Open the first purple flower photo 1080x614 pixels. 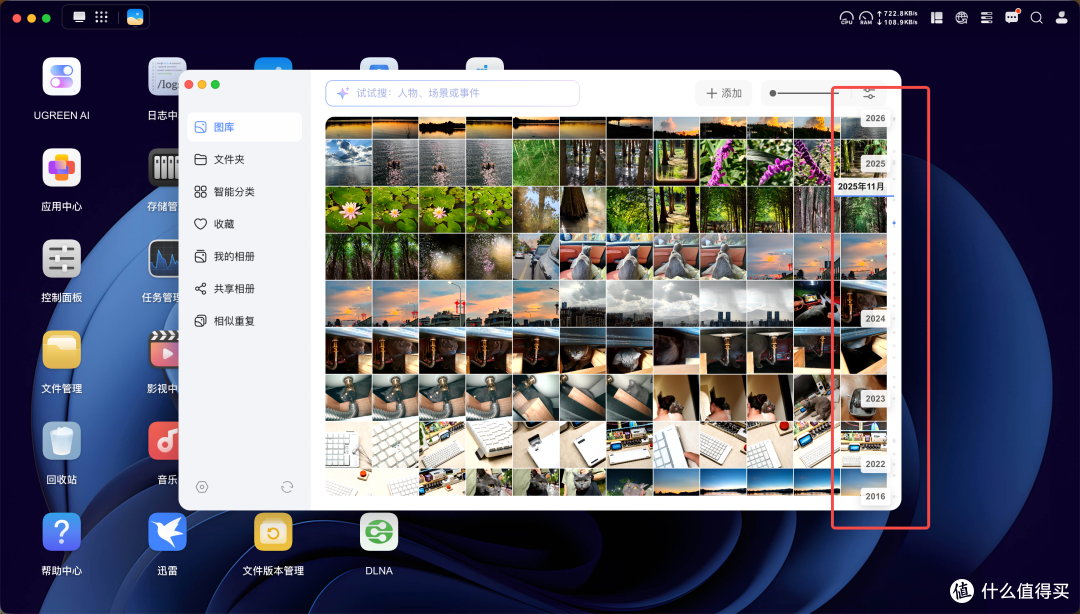(723, 163)
